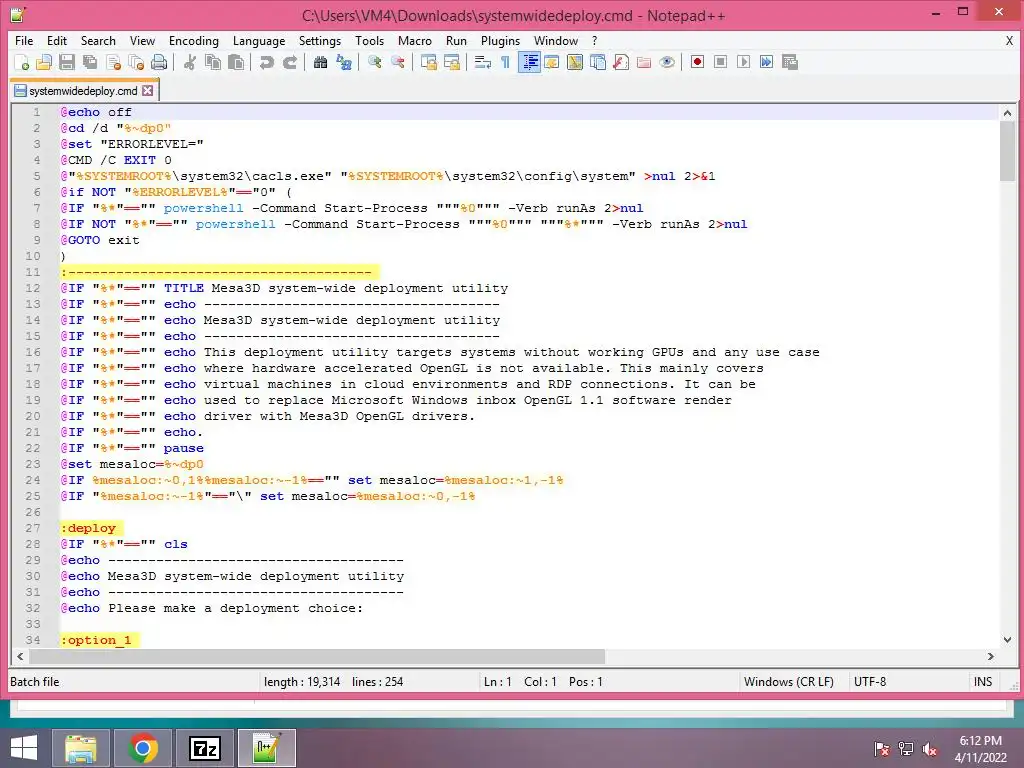Toggle INS insert mode in status bar
This screenshot has height=768, width=1024.
coord(983,682)
